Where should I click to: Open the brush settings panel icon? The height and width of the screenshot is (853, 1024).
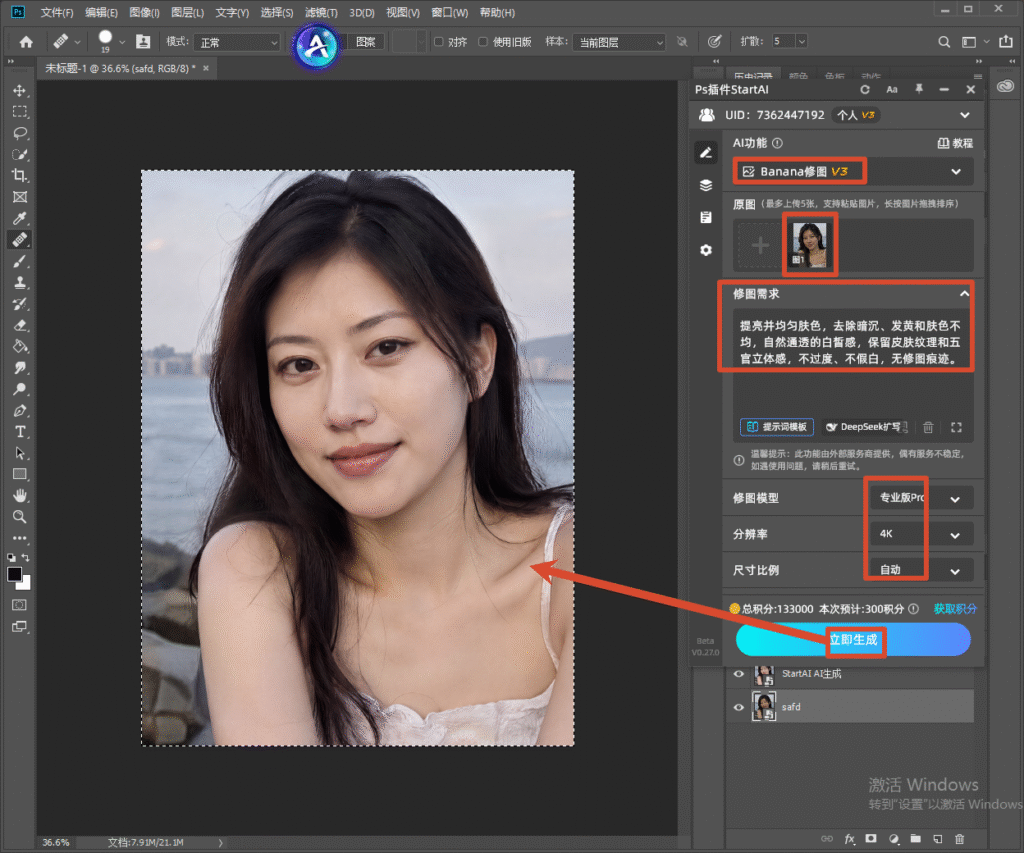pos(143,42)
